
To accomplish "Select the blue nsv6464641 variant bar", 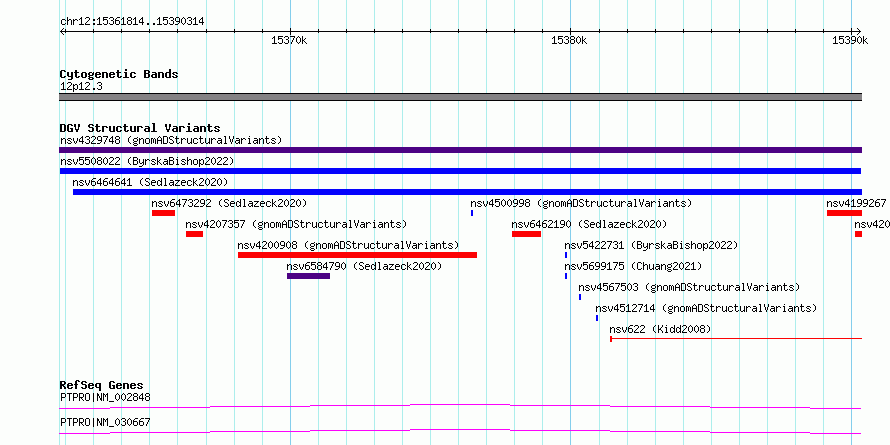I will (x=467, y=192).
